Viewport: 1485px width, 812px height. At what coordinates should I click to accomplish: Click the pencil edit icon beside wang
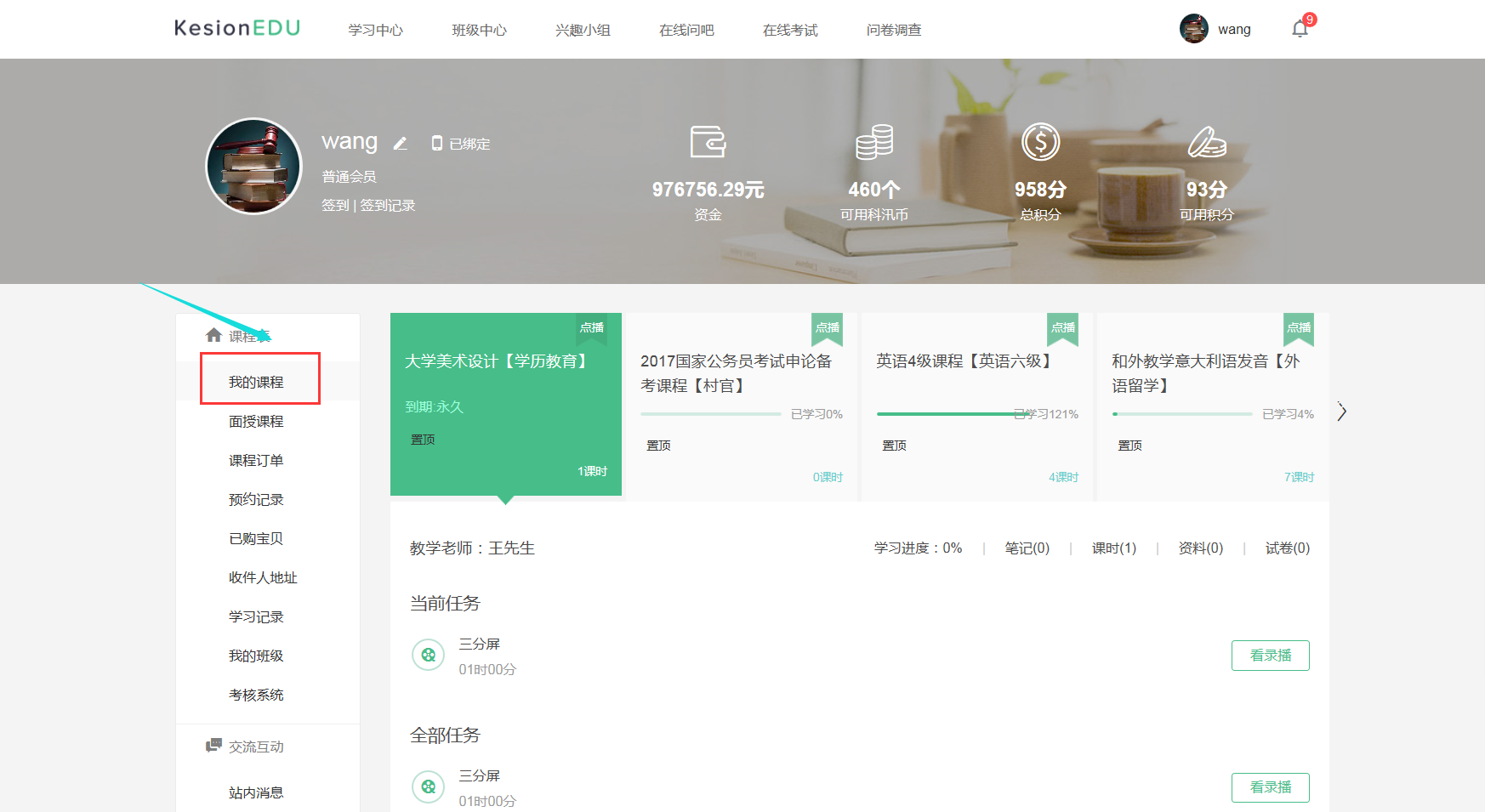[400, 144]
